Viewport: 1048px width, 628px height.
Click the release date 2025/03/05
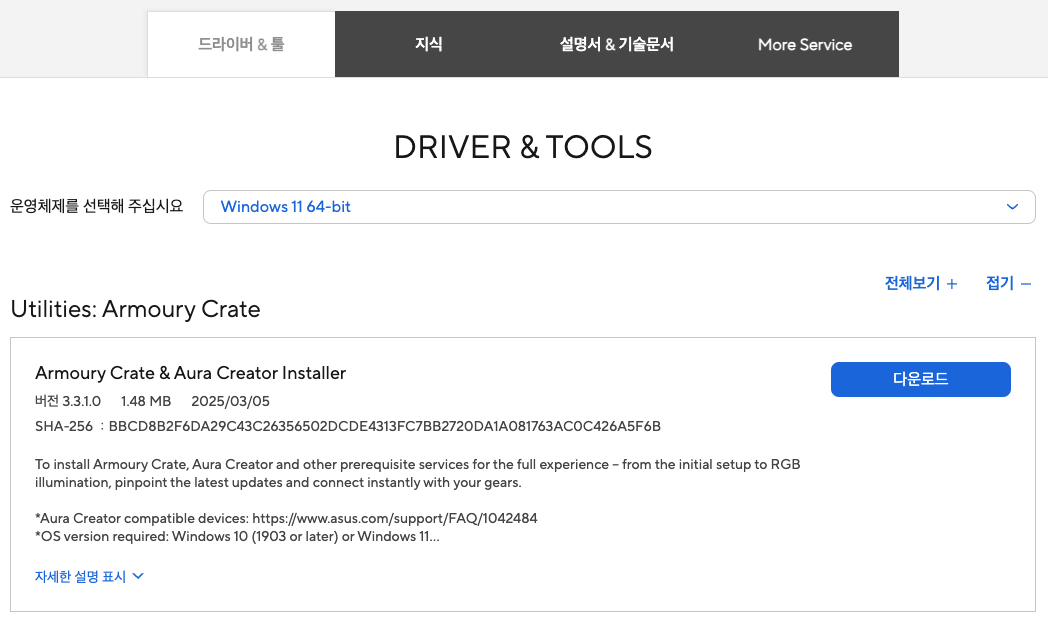coord(231,402)
